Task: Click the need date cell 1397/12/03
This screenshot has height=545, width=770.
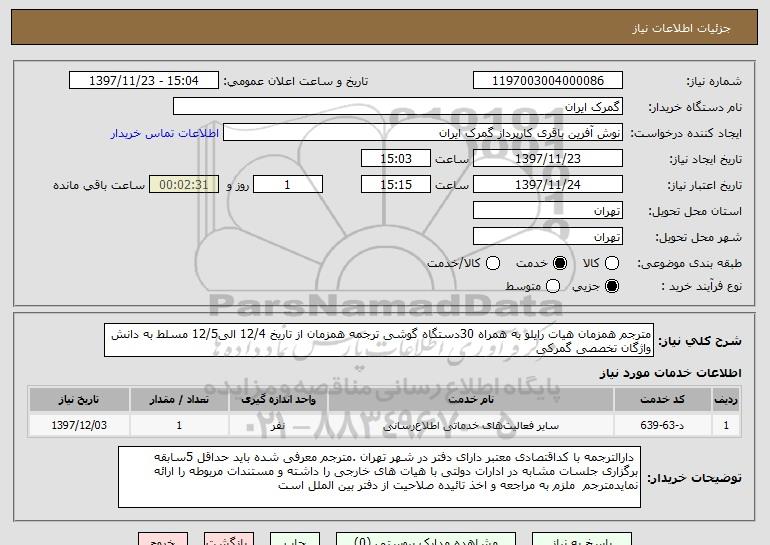Action: (x=79, y=425)
